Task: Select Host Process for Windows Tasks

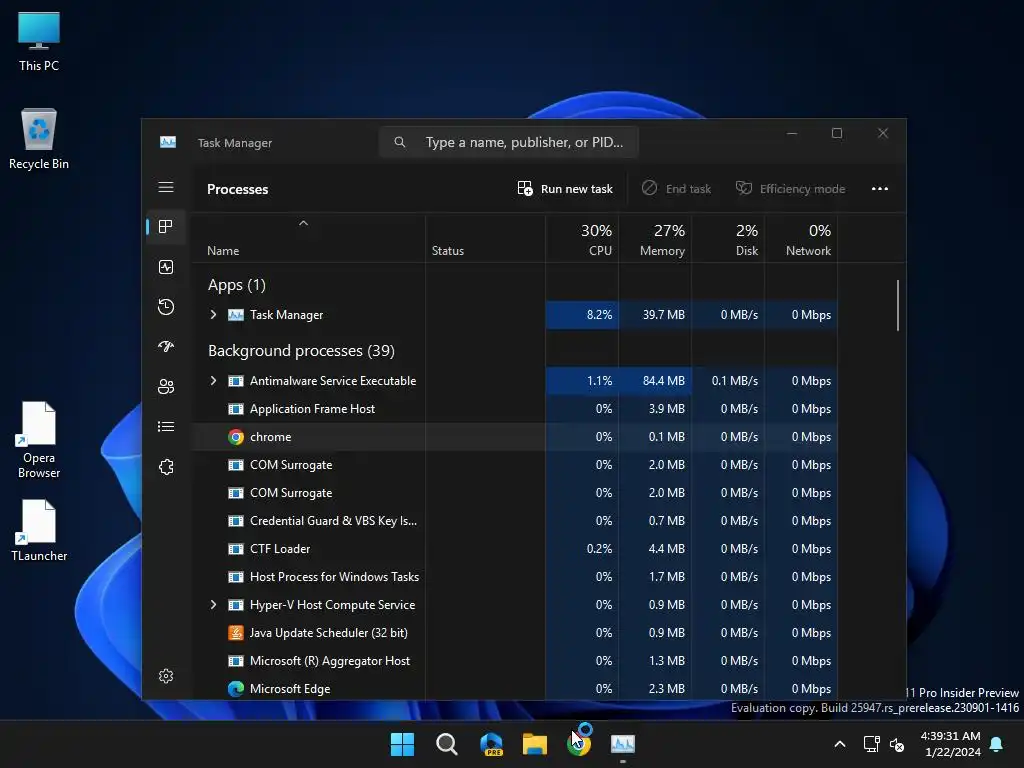Action: tap(515, 577)
